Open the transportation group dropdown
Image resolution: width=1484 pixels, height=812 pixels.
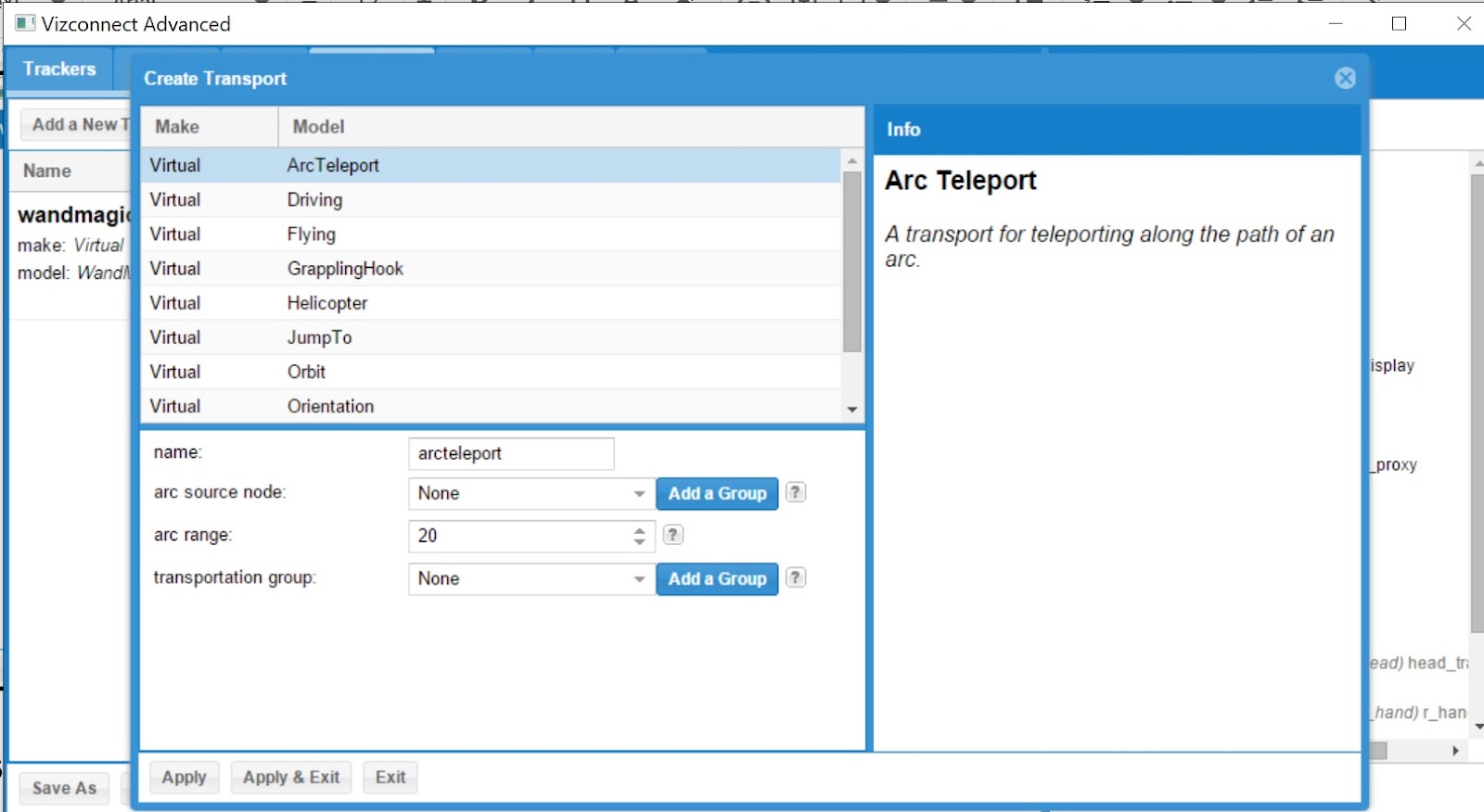[x=639, y=579]
